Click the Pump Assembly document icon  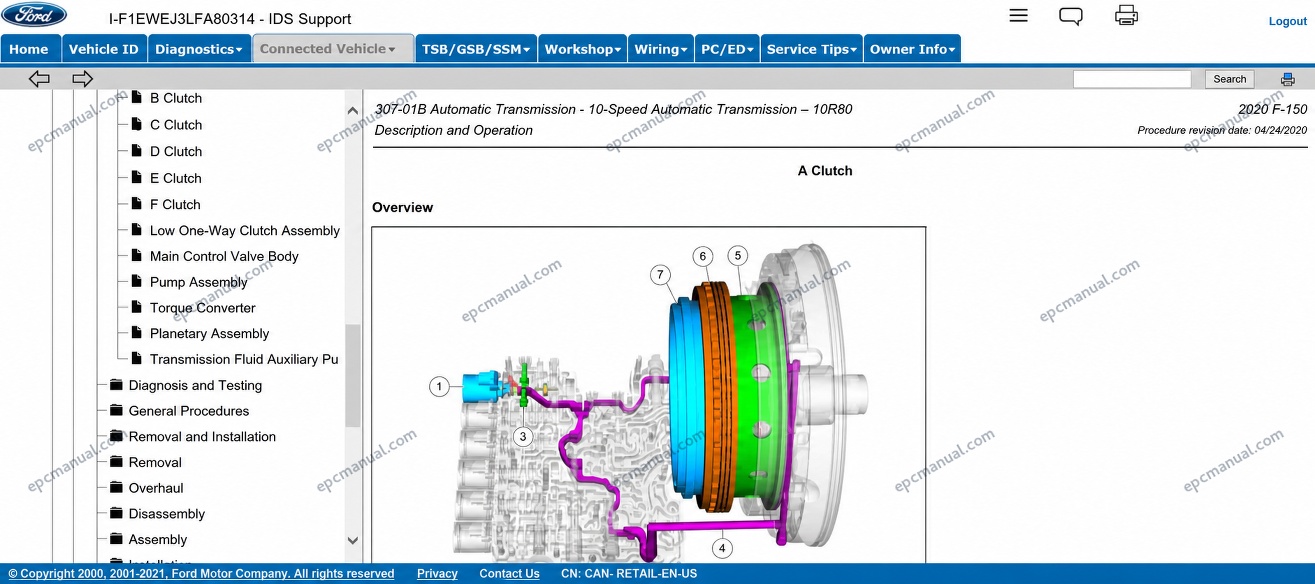tap(136, 281)
